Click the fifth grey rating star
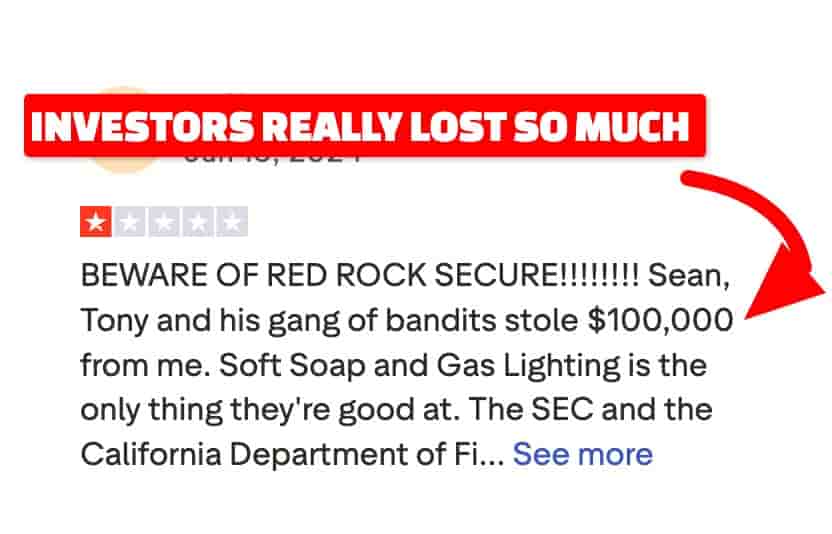 [x=231, y=223]
